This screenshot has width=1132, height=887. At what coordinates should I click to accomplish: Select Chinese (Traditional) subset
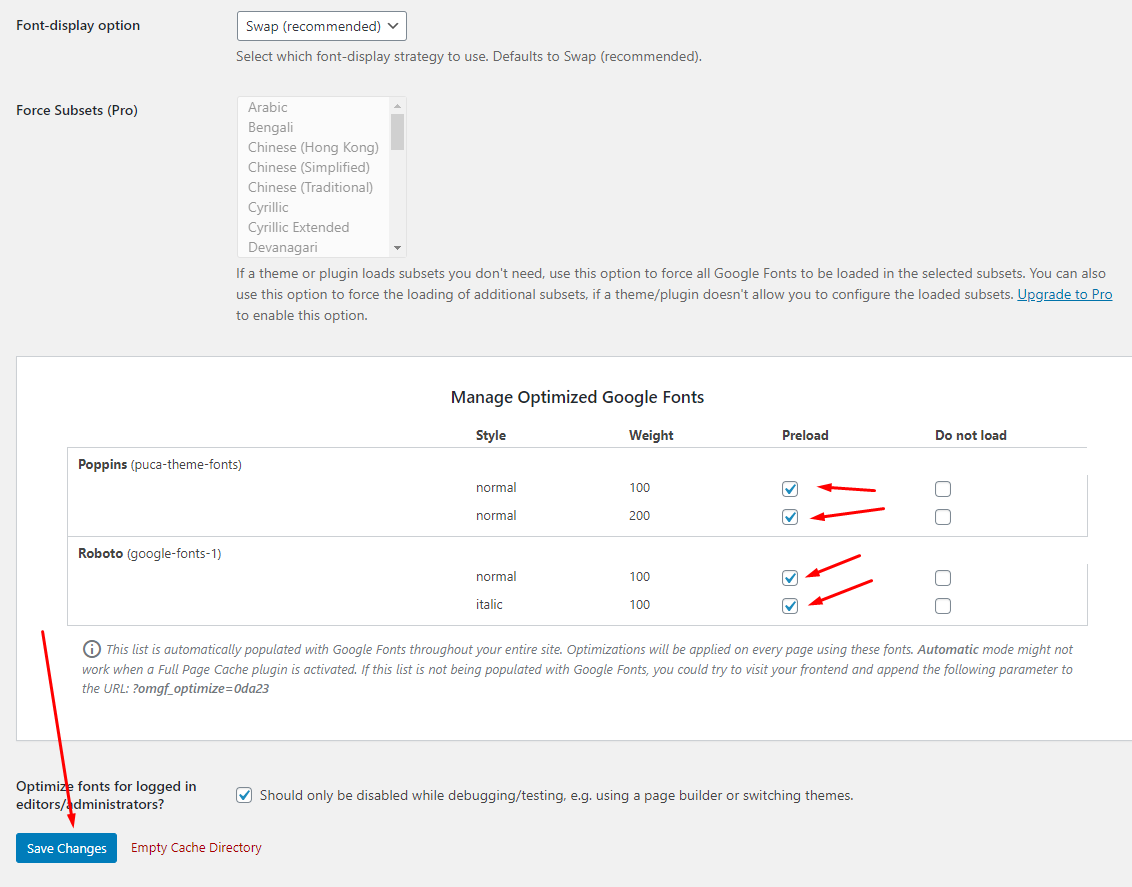(x=313, y=188)
